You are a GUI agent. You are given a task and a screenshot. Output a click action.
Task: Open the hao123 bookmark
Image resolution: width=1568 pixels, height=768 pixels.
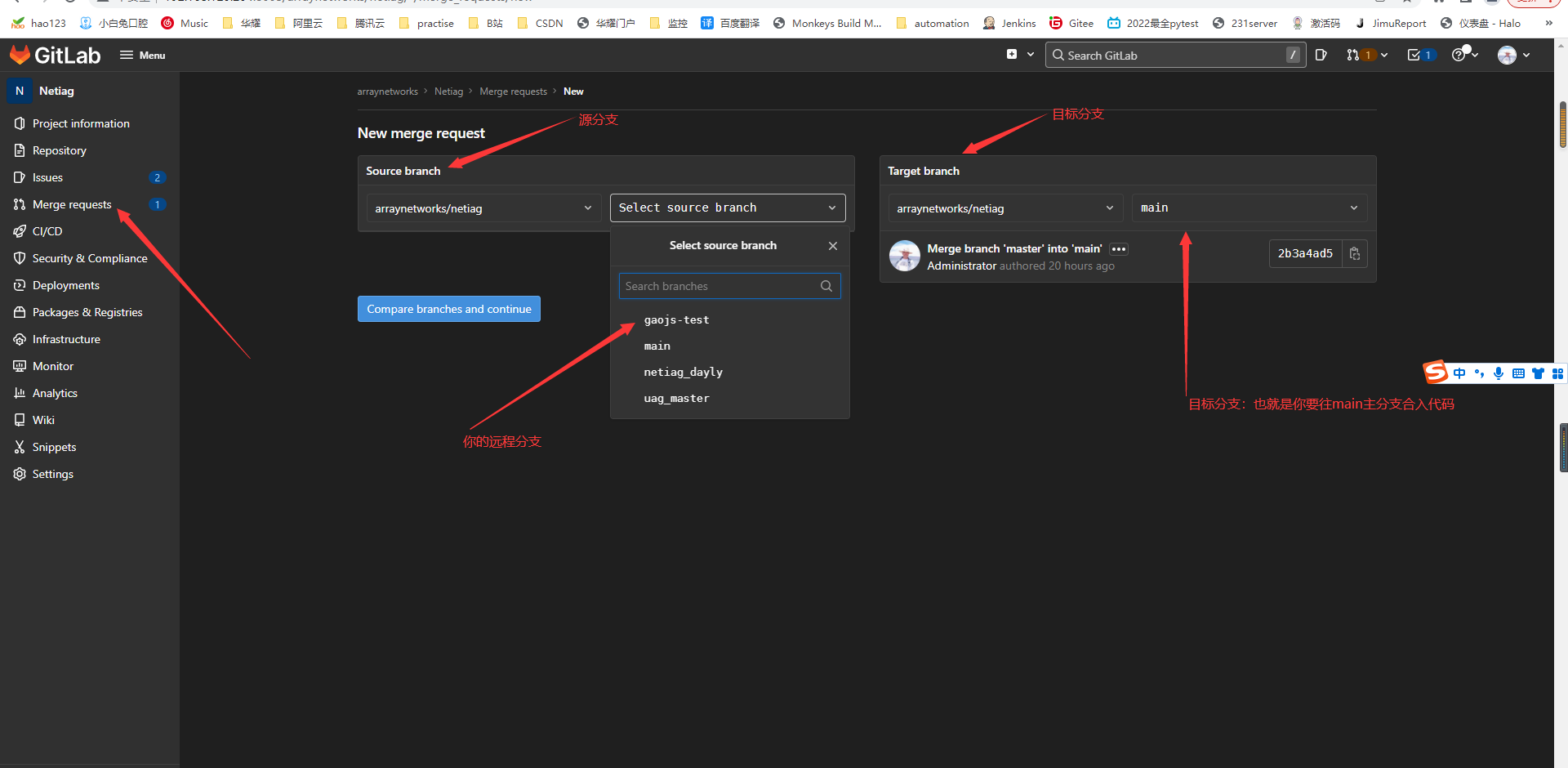pos(38,23)
